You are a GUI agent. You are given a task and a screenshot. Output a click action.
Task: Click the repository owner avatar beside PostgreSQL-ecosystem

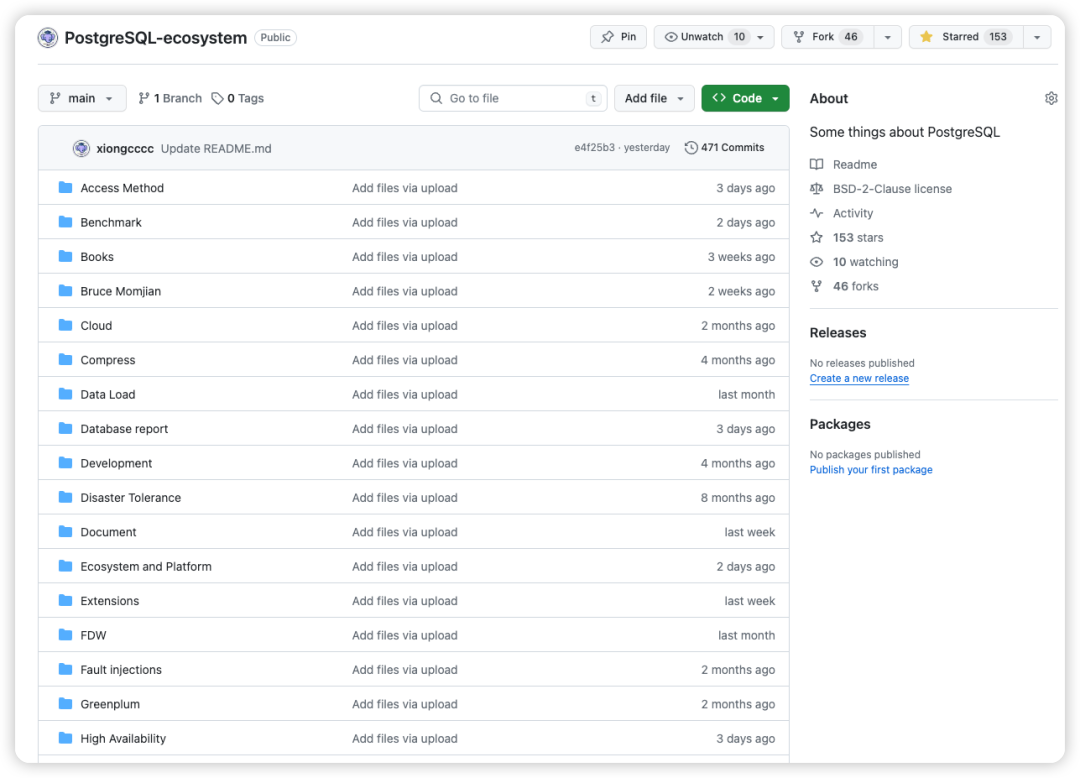(x=48, y=37)
